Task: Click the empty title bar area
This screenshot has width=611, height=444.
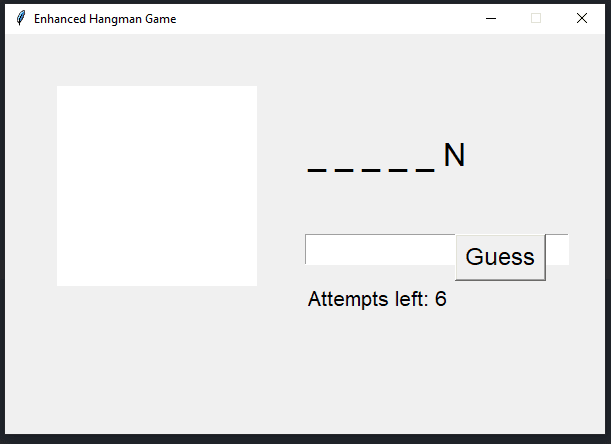Action: [320, 18]
